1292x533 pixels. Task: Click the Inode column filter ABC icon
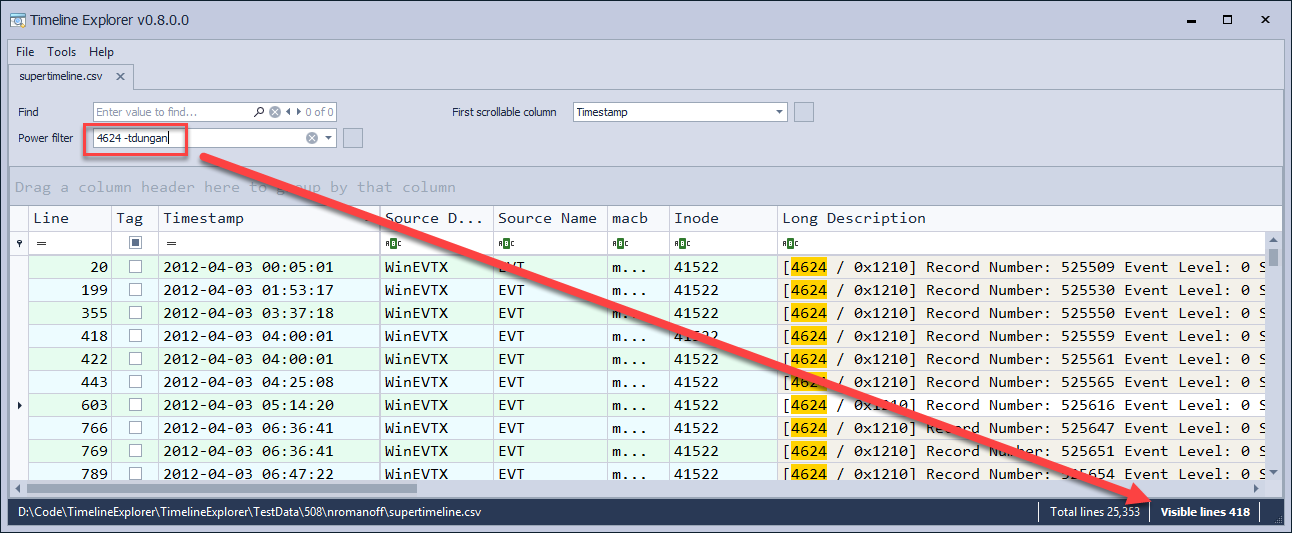point(682,243)
